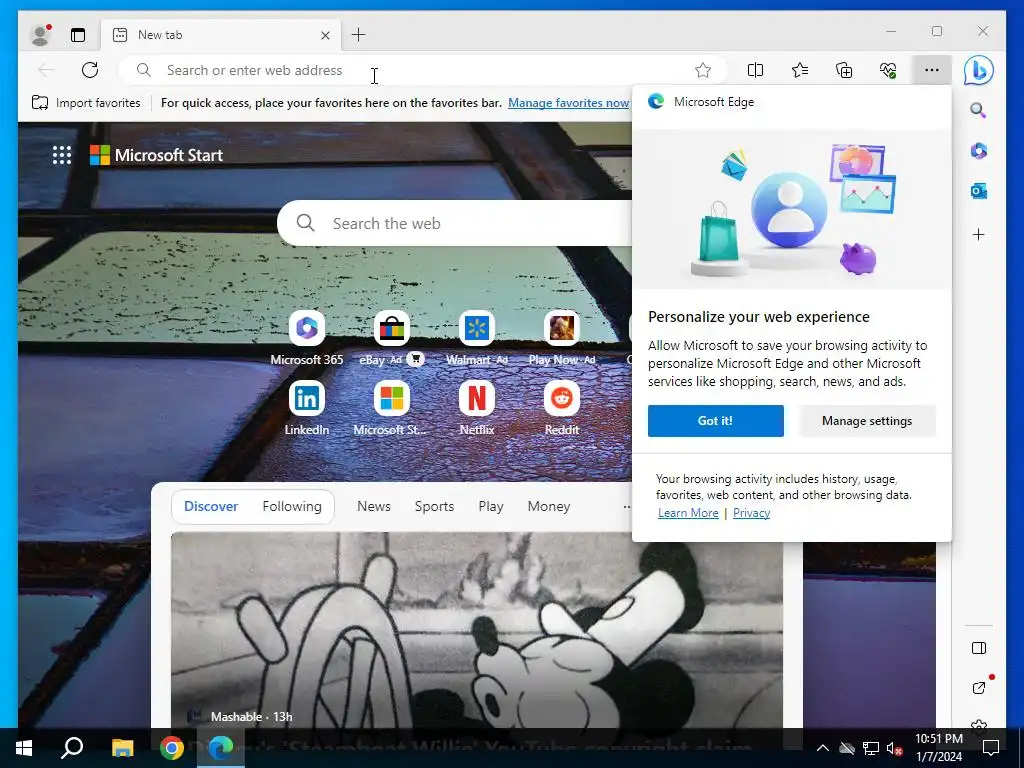Open the Mickey Mouse news story image
The image size is (1024, 768).
[477, 630]
